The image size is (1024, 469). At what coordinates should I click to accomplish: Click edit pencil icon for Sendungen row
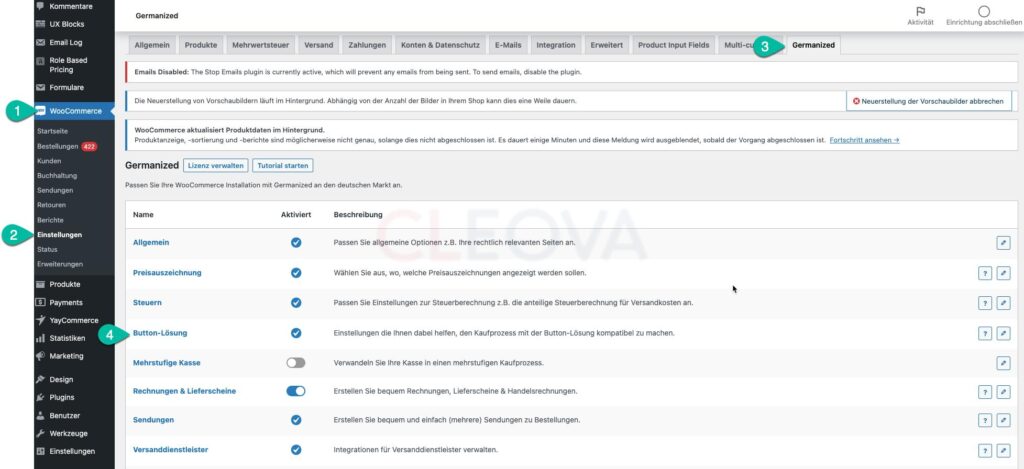tap(1003, 420)
